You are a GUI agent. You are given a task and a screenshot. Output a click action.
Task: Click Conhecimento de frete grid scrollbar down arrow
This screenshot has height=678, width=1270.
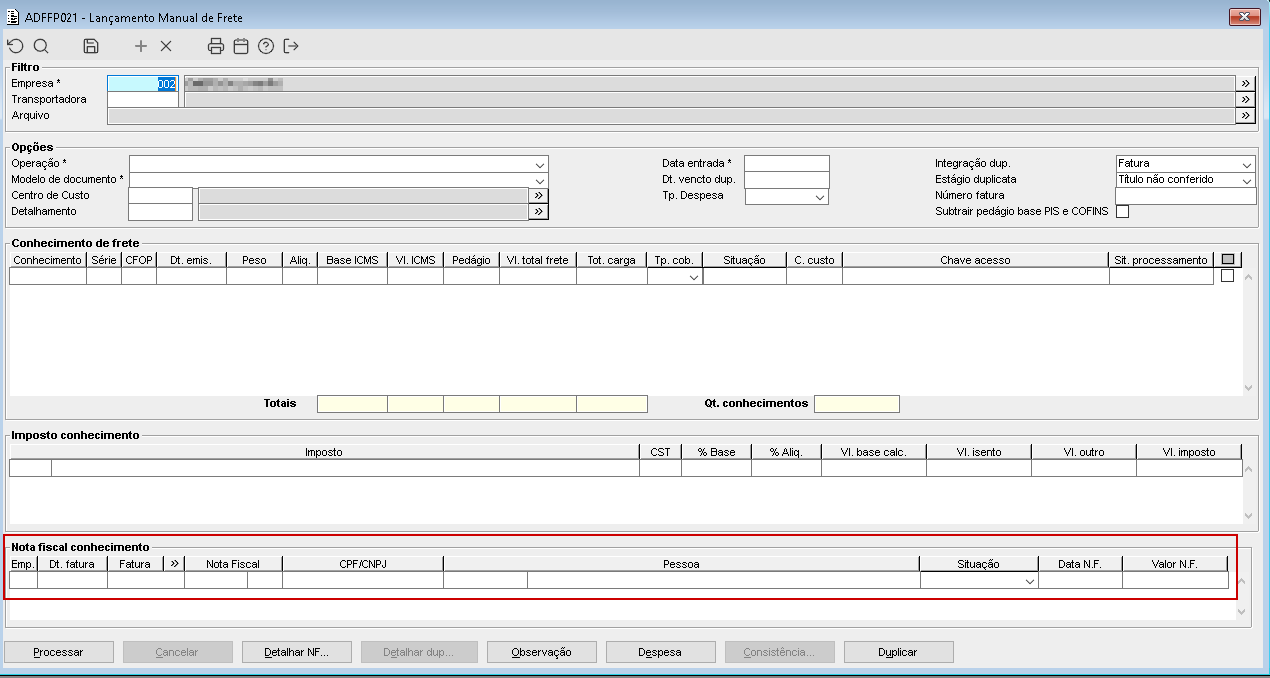tap(1248, 388)
